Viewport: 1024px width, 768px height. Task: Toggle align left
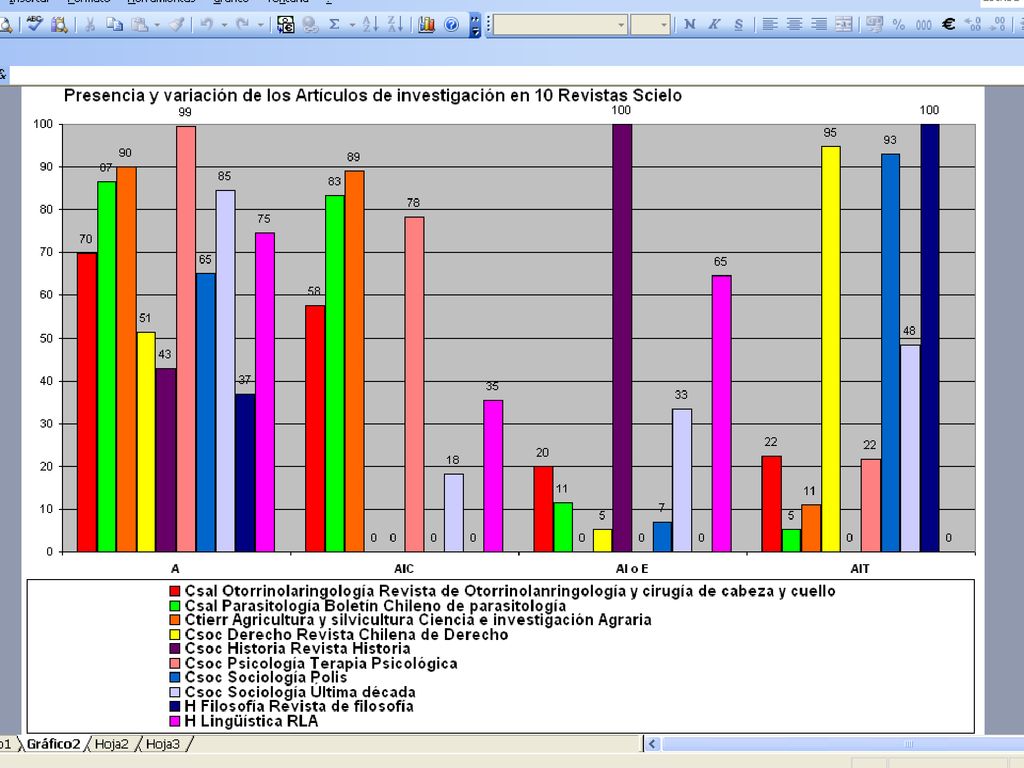click(x=770, y=25)
